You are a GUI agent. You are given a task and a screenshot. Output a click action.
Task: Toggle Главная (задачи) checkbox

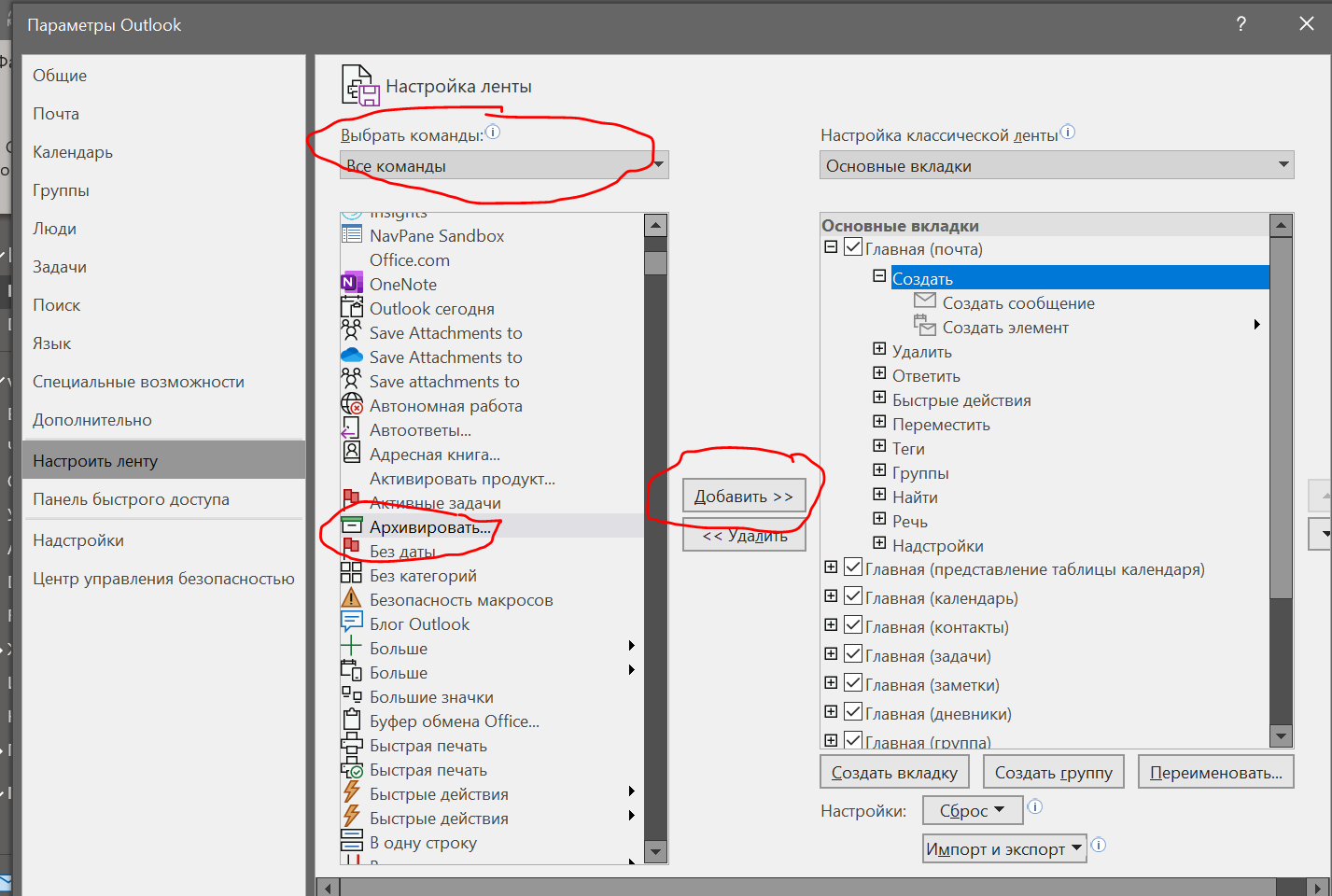[852, 654]
